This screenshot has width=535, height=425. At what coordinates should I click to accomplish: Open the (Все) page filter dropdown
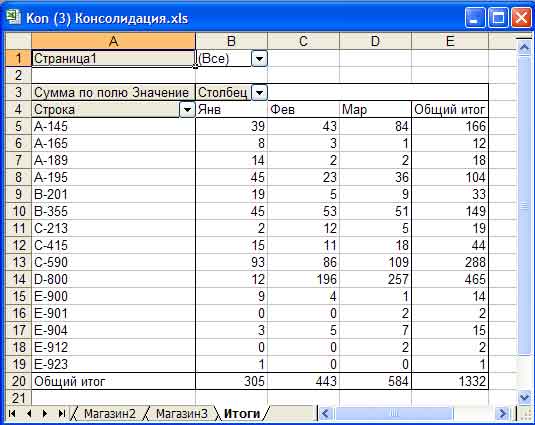point(259,59)
